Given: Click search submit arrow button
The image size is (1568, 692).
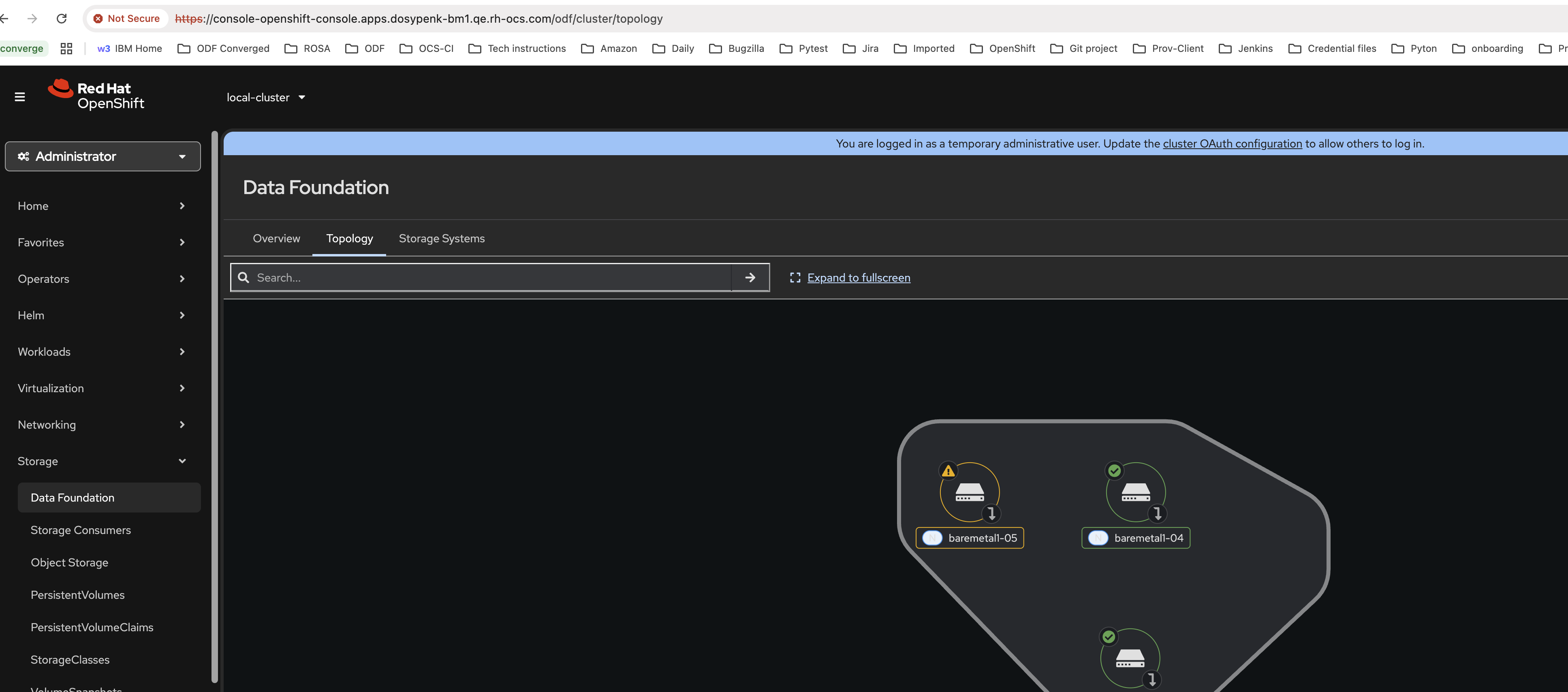Looking at the screenshot, I should [x=750, y=278].
